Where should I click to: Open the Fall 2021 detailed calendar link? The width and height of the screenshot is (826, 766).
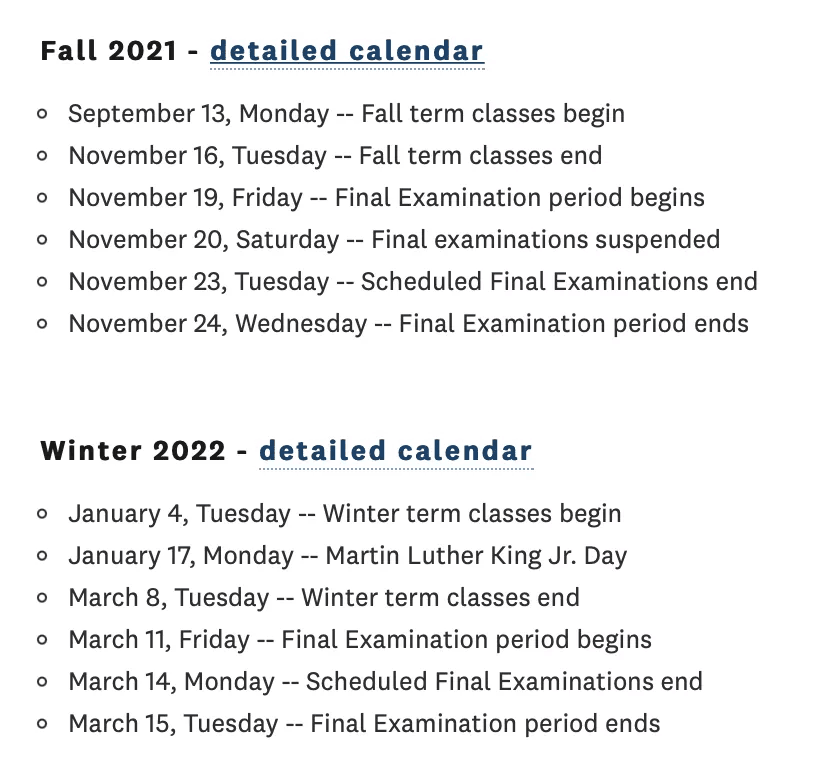[x=346, y=51]
